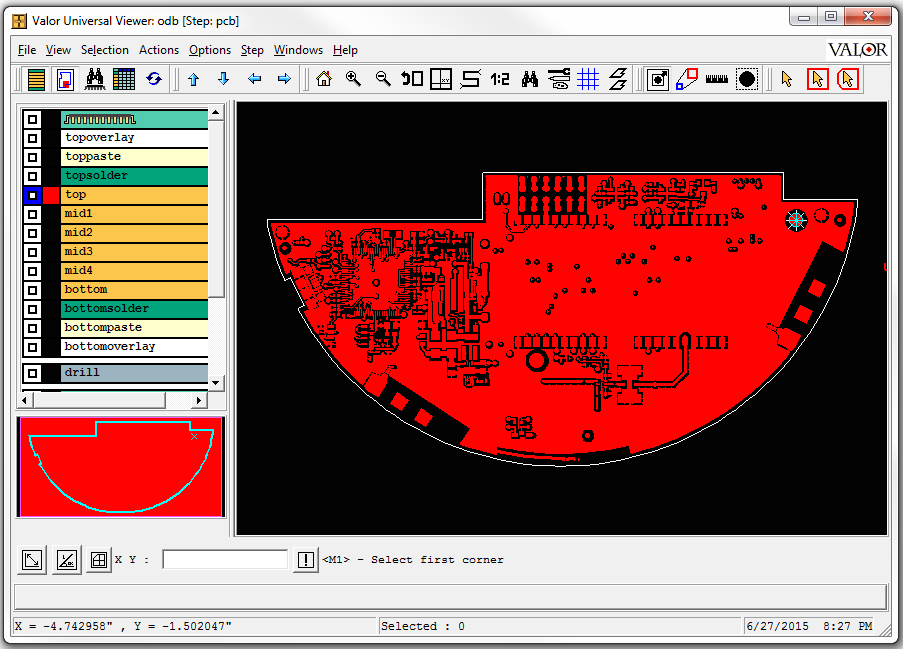
Task: Return to previous zoom view icon
Action: 412,79
